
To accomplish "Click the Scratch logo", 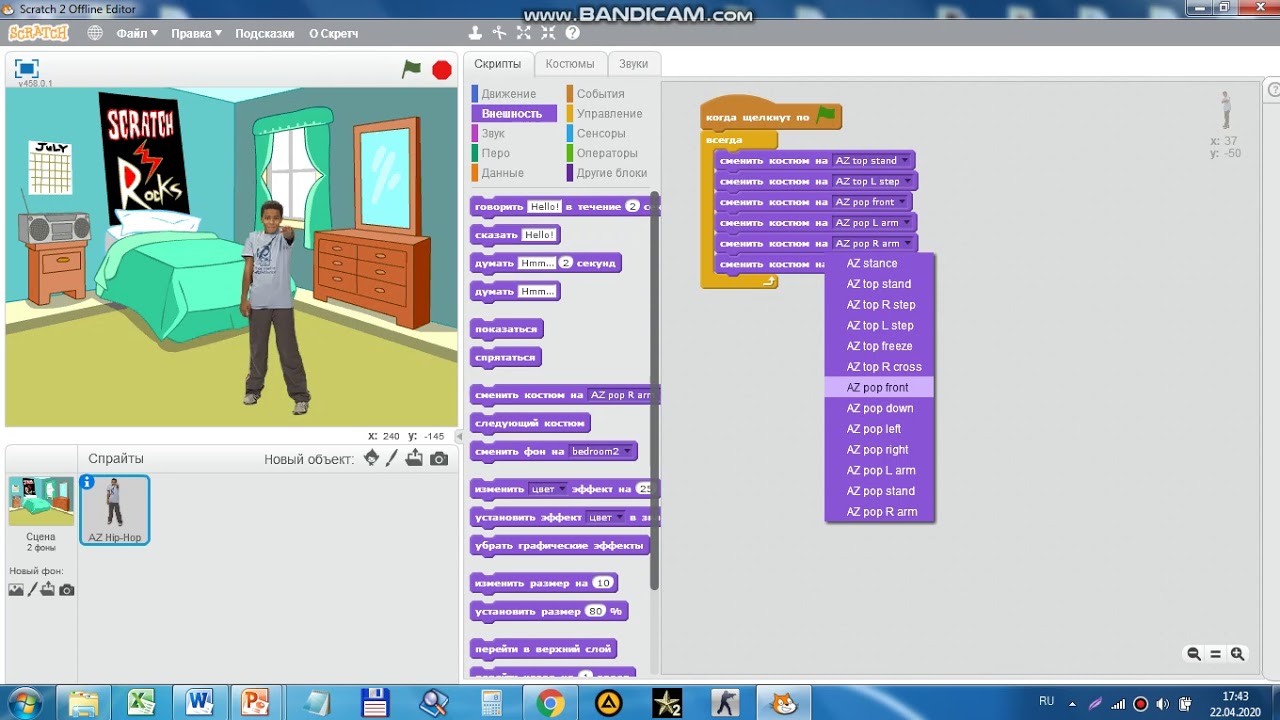I will click(38, 33).
